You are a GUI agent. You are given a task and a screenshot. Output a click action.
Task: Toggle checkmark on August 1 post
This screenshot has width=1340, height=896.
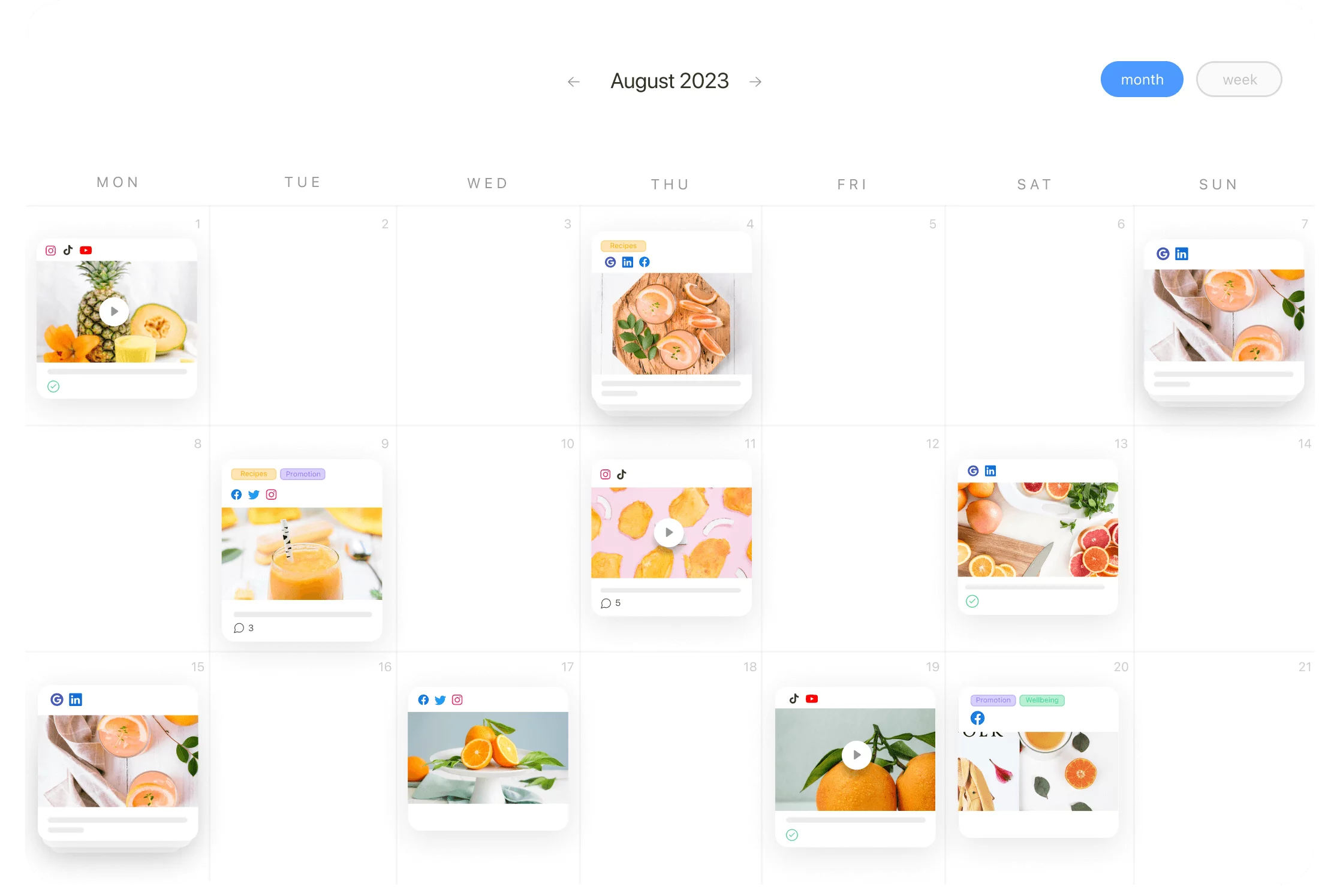pyautogui.click(x=53, y=386)
